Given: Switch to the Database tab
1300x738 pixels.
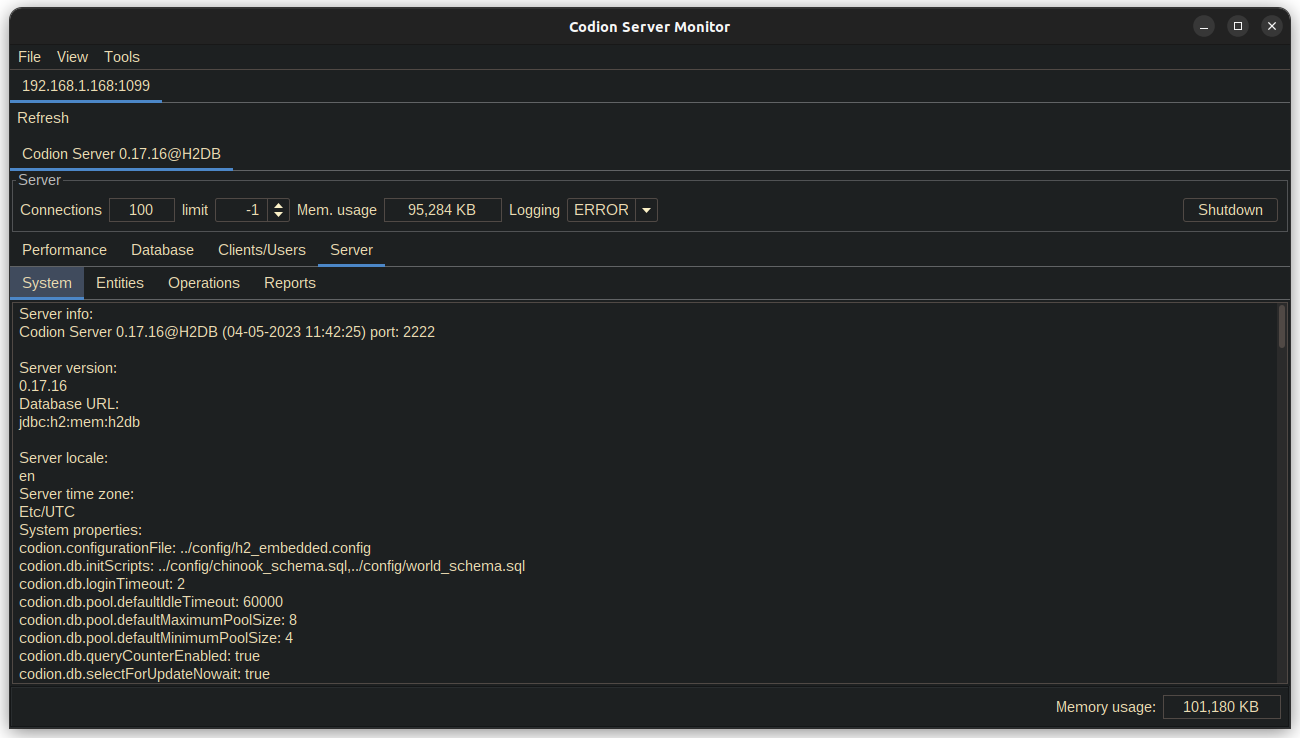Looking at the screenshot, I should tap(162, 250).
